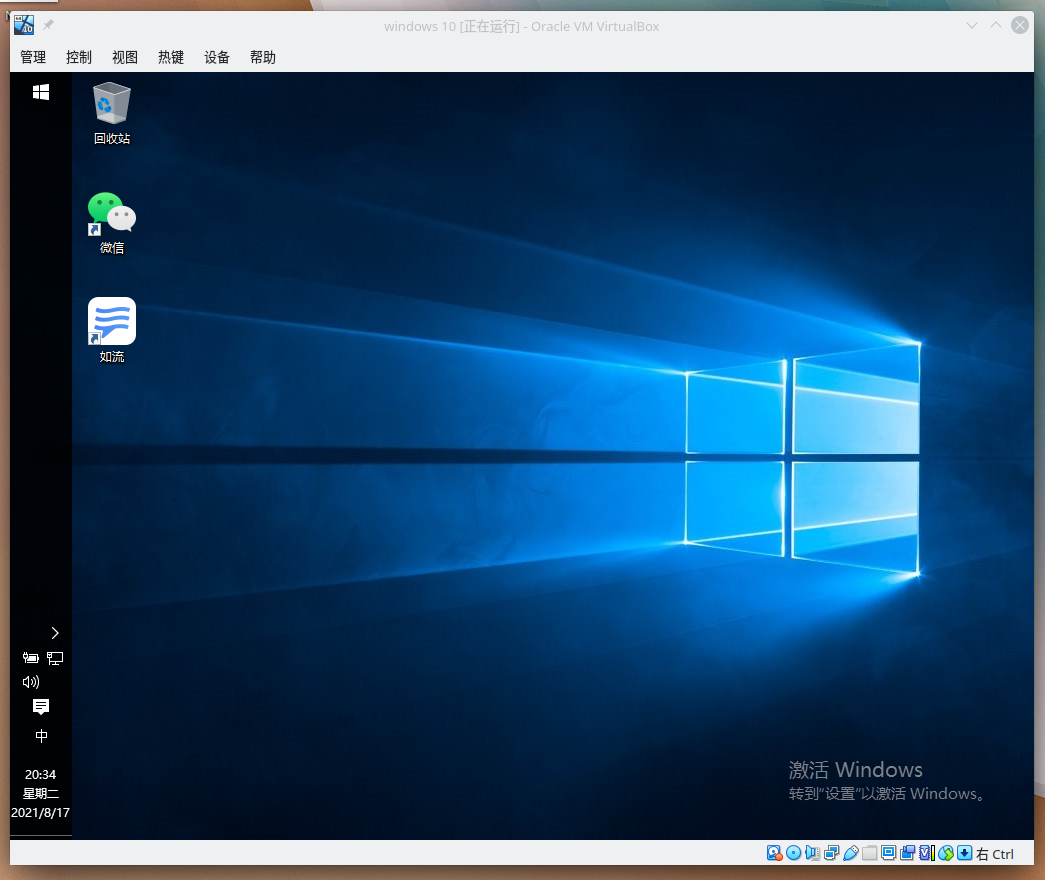
Task: Open the 视图 menu
Action: pos(125,57)
